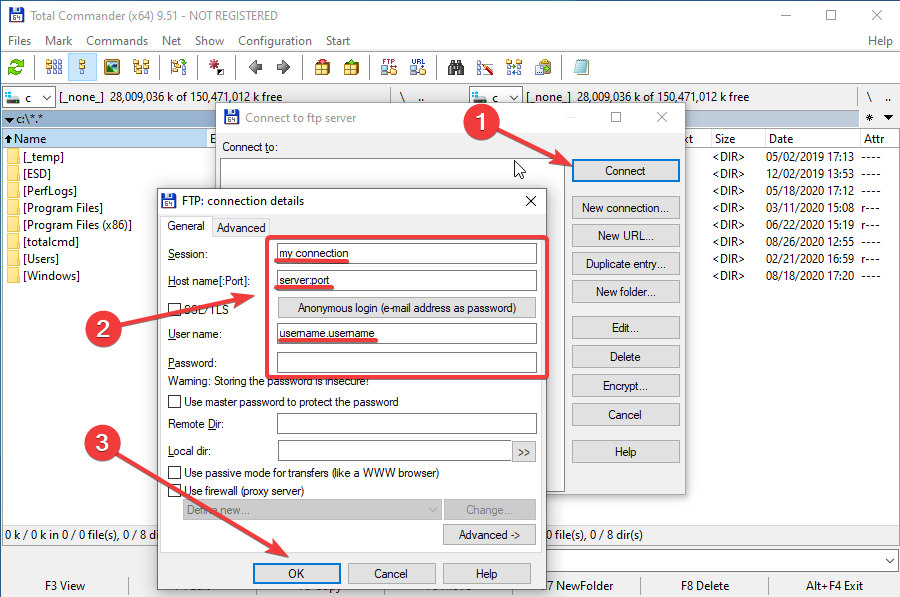Open Notepad icon in the toolbar
900x597 pixels.
pos(581,67)
